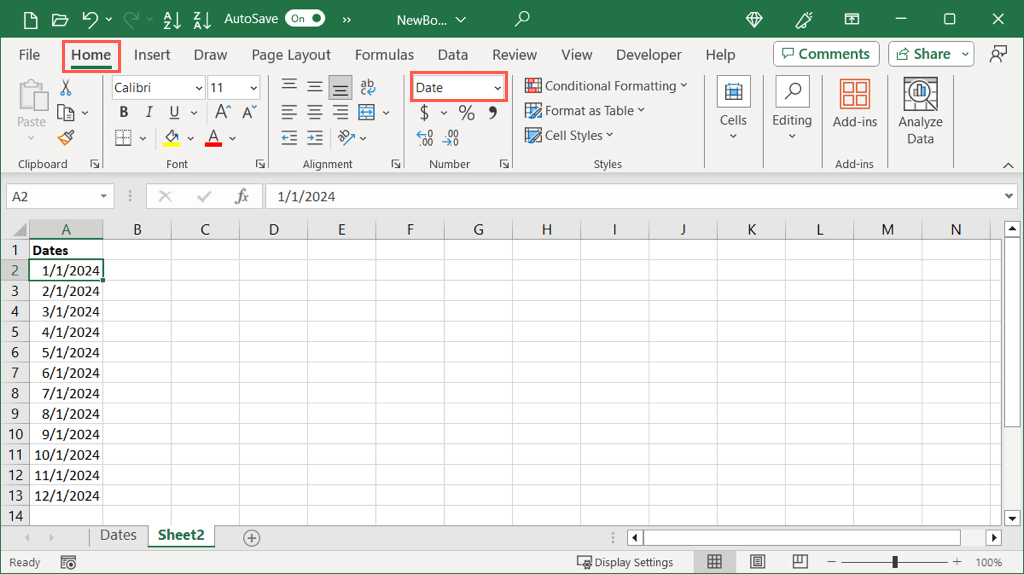Click the zoom slider in status bar
The image size is (1024, 574).
[895, 562]
